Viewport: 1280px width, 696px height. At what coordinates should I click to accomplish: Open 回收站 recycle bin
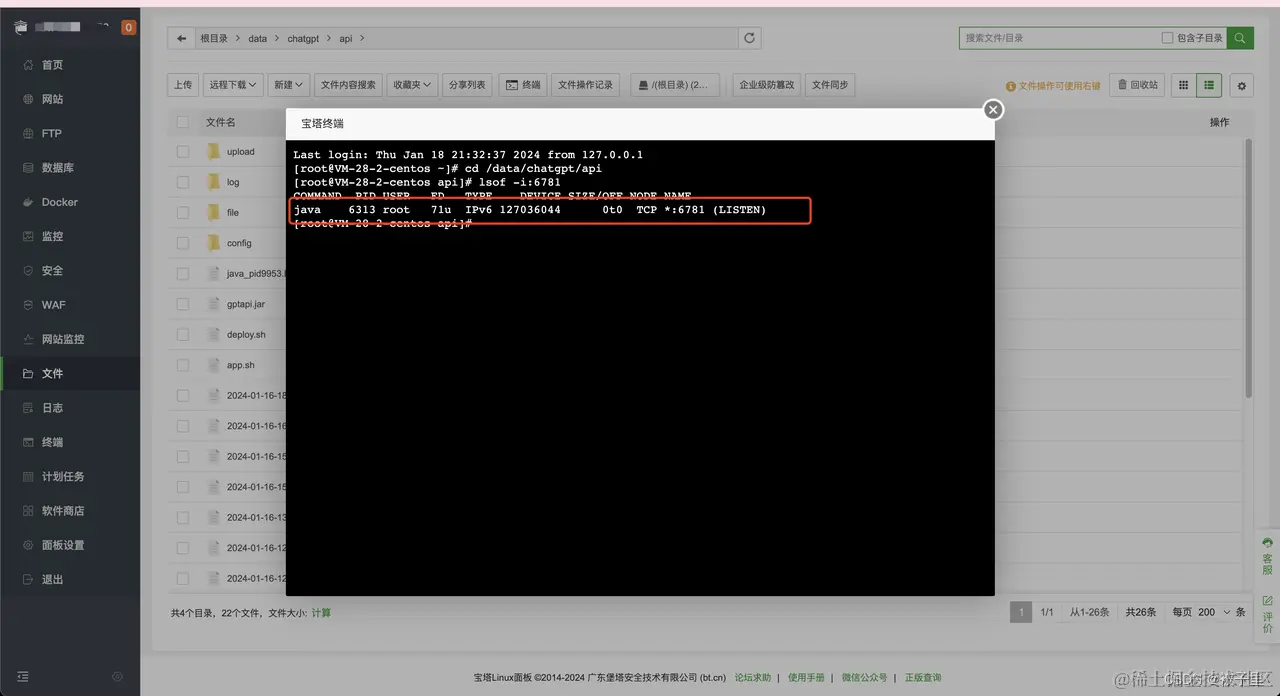pyautogui.click(x=1137, y=85)
